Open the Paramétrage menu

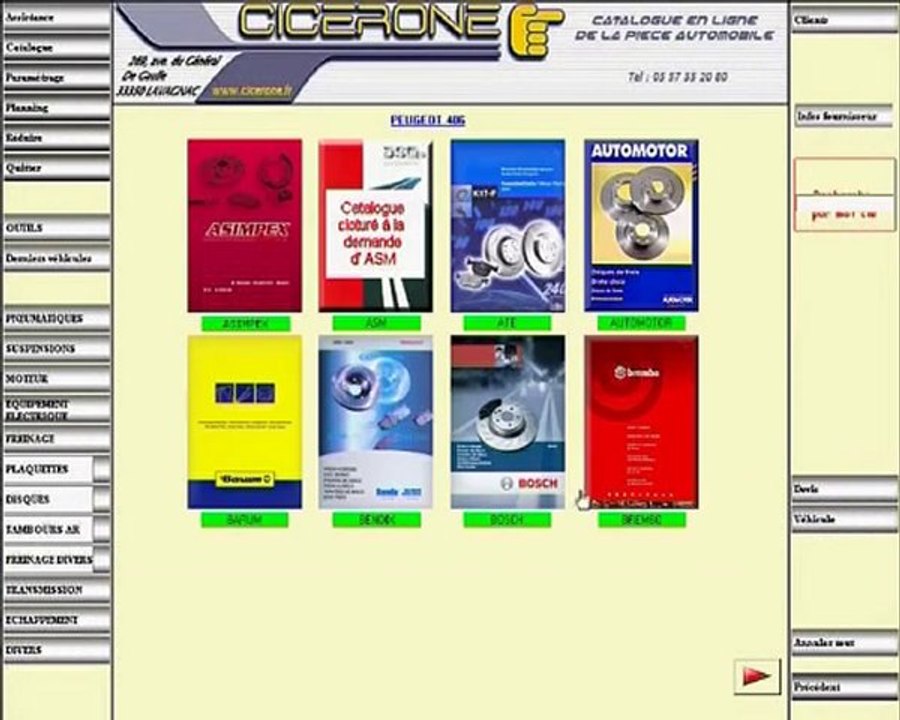[56, 78]
